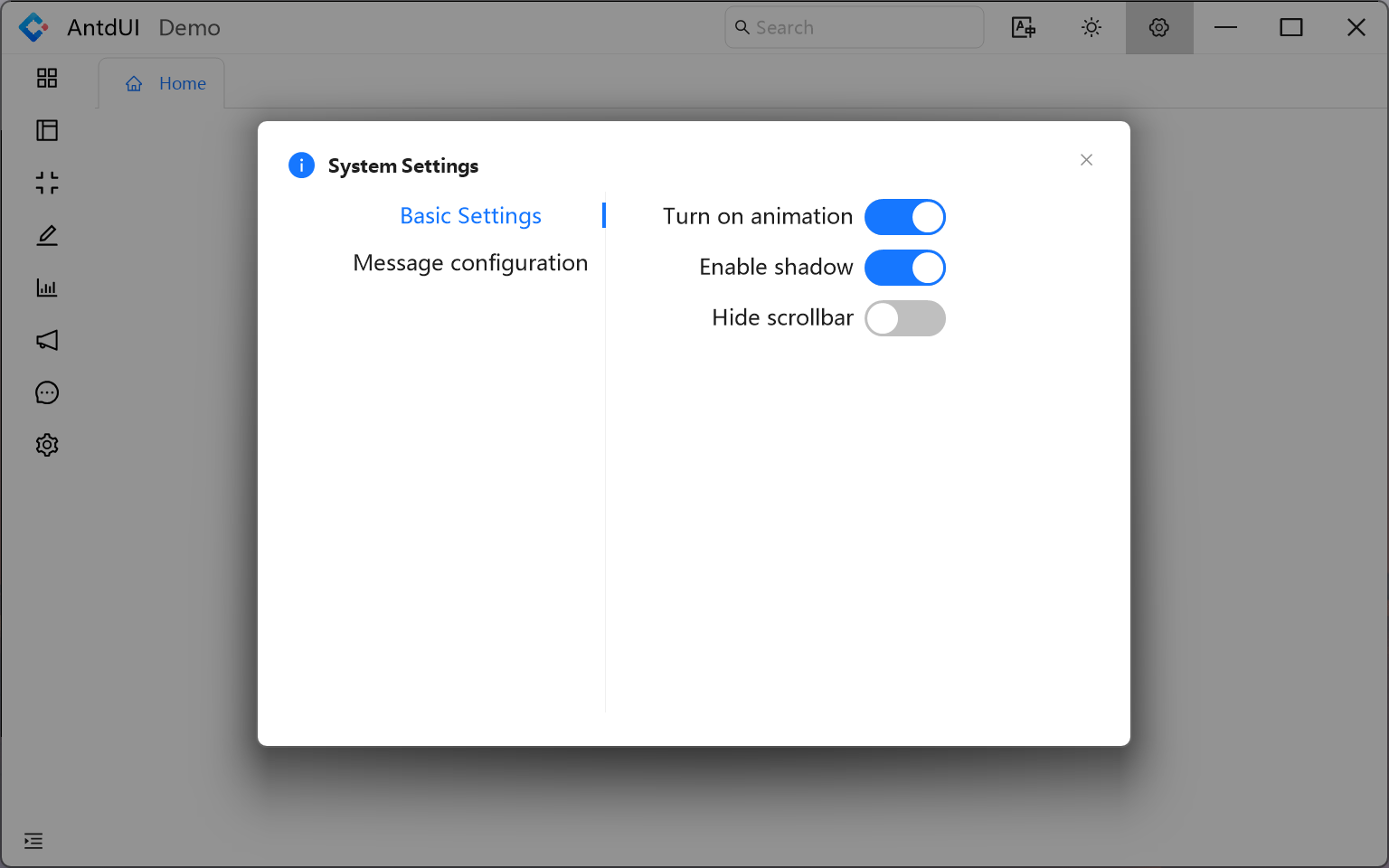Enable the Hide scrollbar switch

[905, 318]
